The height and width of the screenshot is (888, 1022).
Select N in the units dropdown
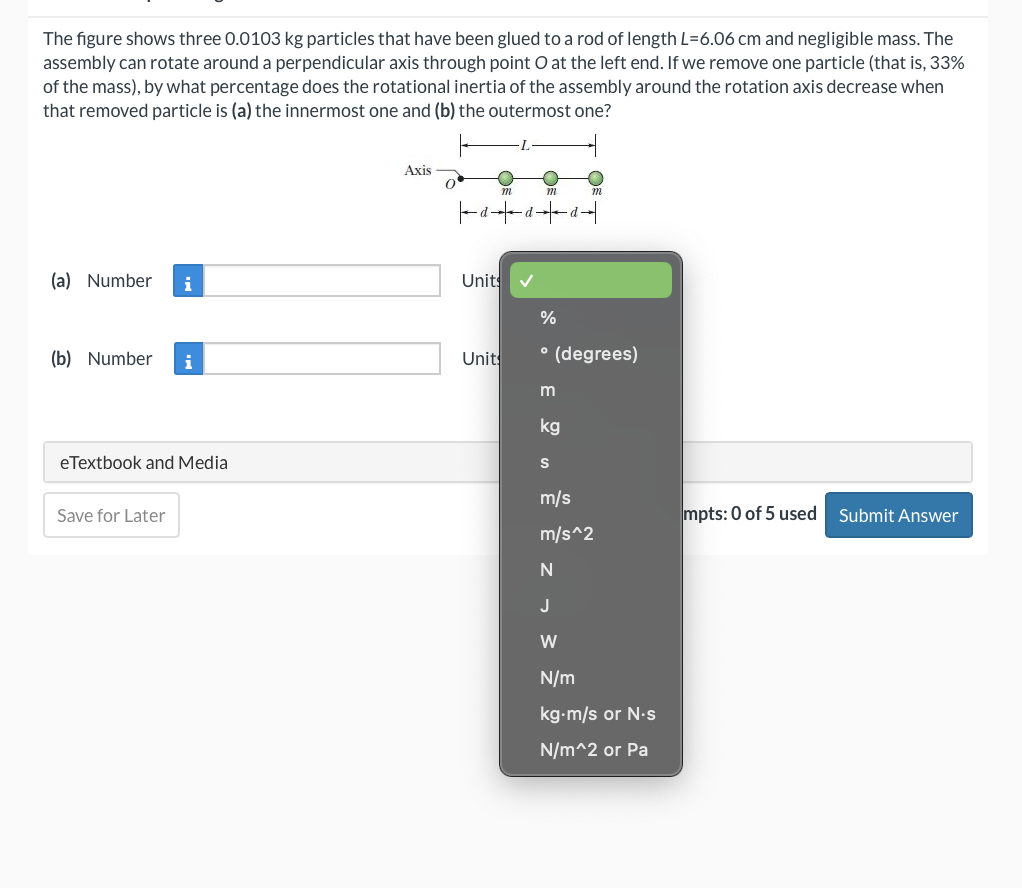coord(546,570)
